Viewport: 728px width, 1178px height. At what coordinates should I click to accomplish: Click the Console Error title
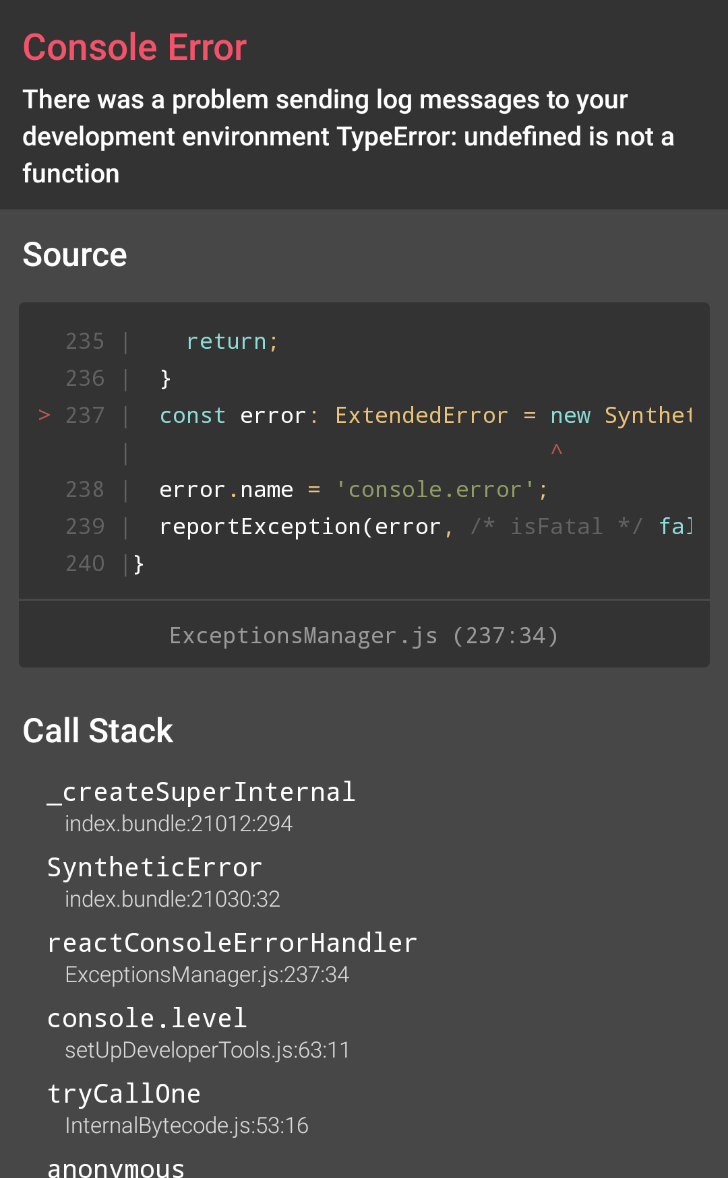point(134,47)
